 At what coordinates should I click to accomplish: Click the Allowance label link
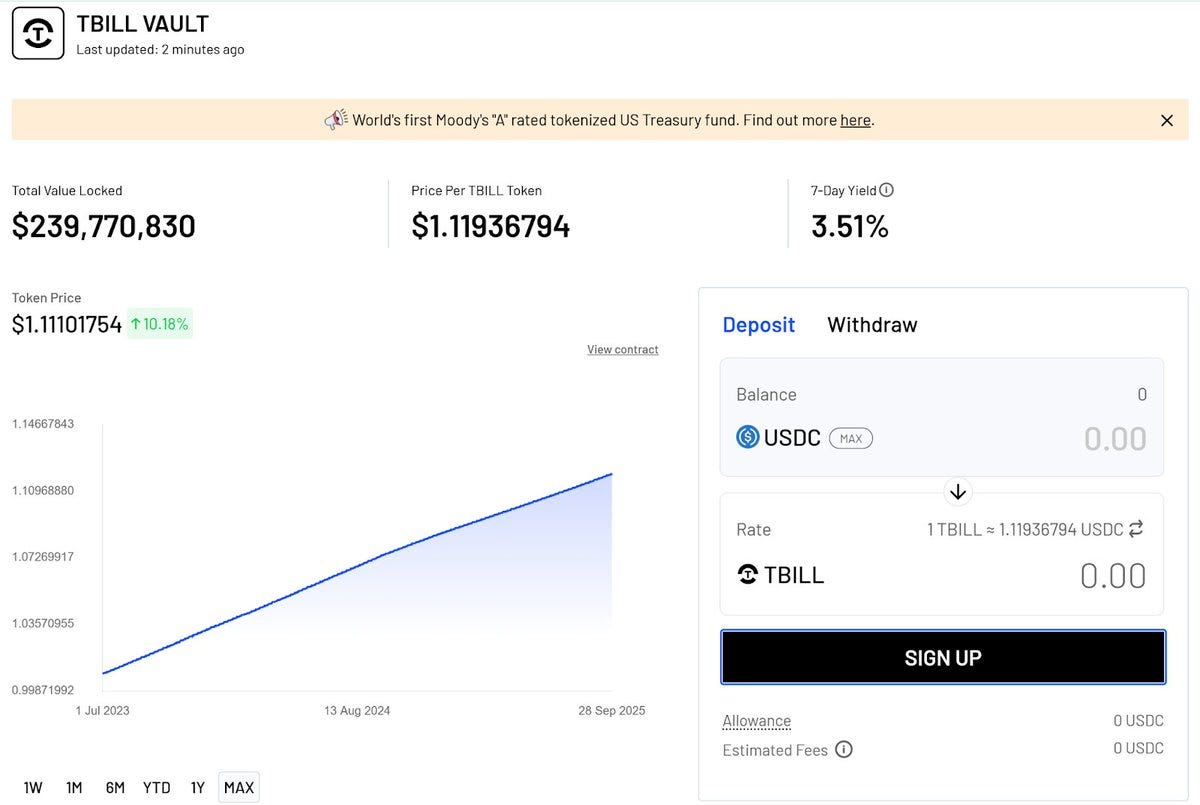(757, 721)
